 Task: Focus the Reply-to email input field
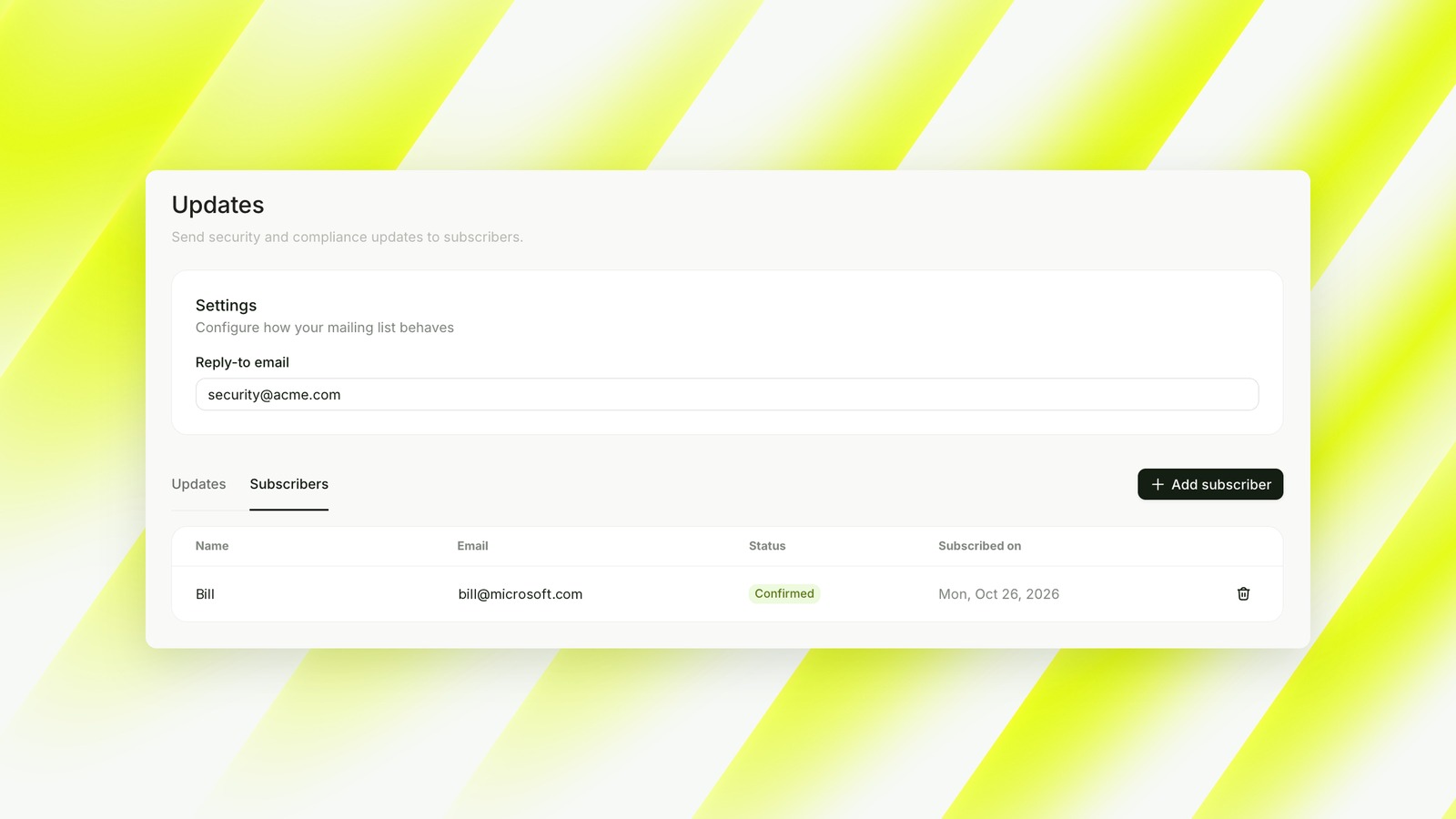pos(727,394)
